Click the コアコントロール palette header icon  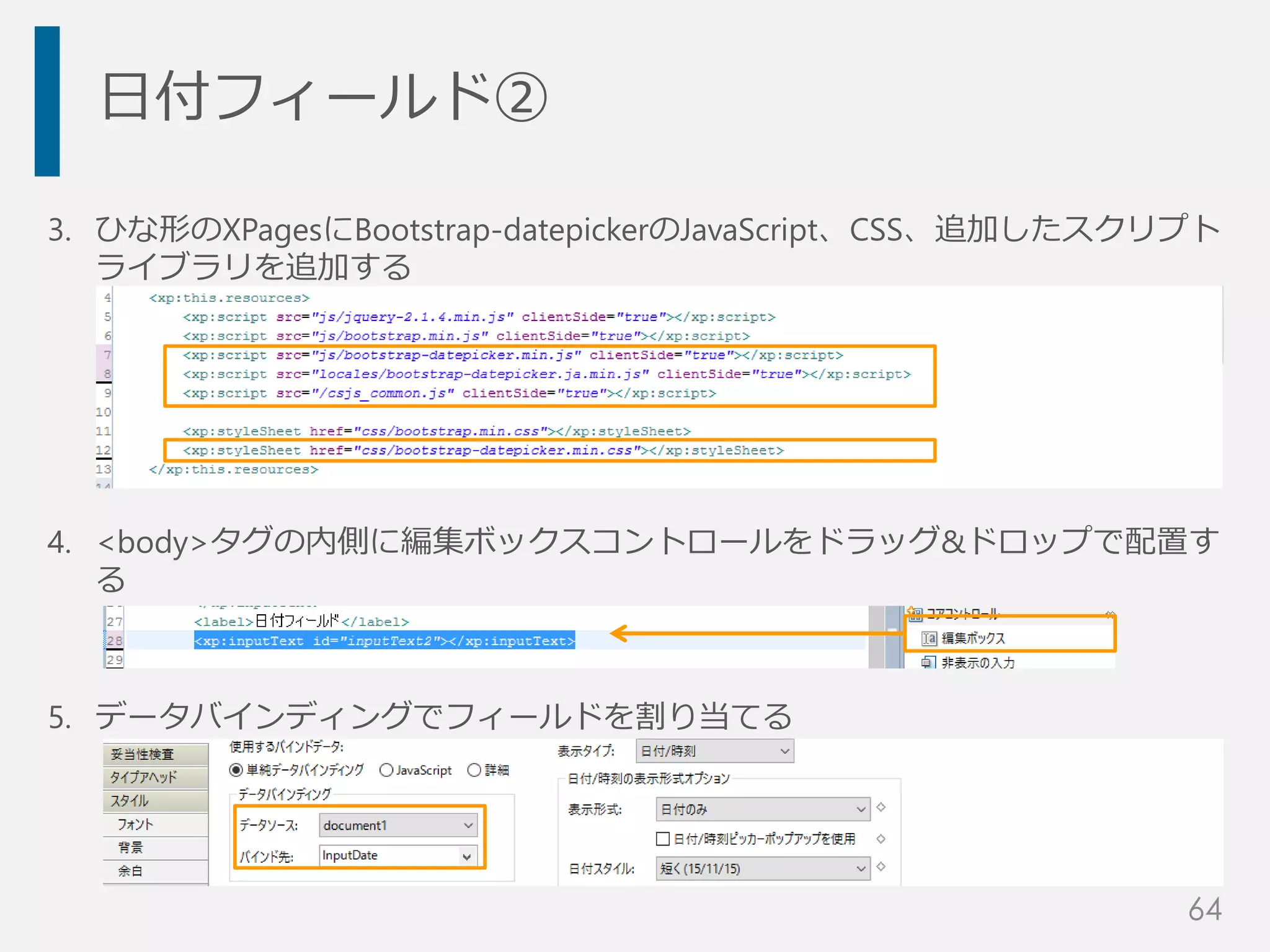[915, 614]
